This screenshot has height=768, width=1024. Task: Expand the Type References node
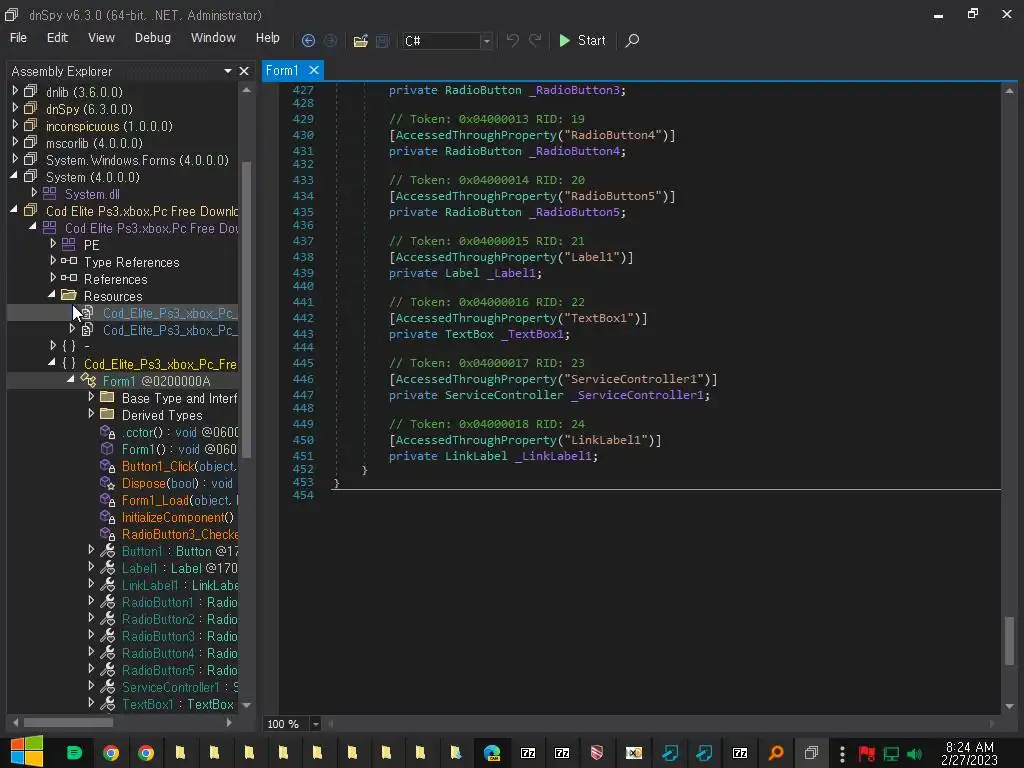[53, 262]
